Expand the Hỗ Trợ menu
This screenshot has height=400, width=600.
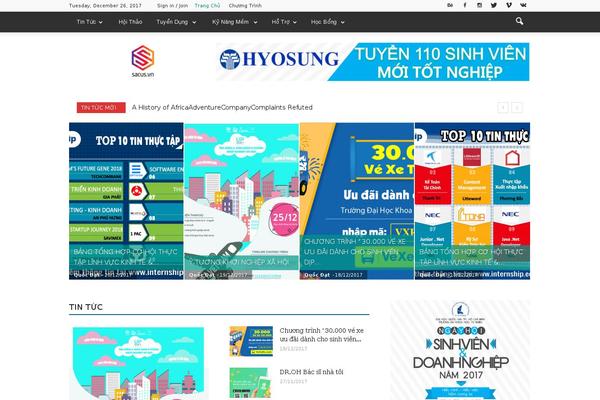(284, 22)
